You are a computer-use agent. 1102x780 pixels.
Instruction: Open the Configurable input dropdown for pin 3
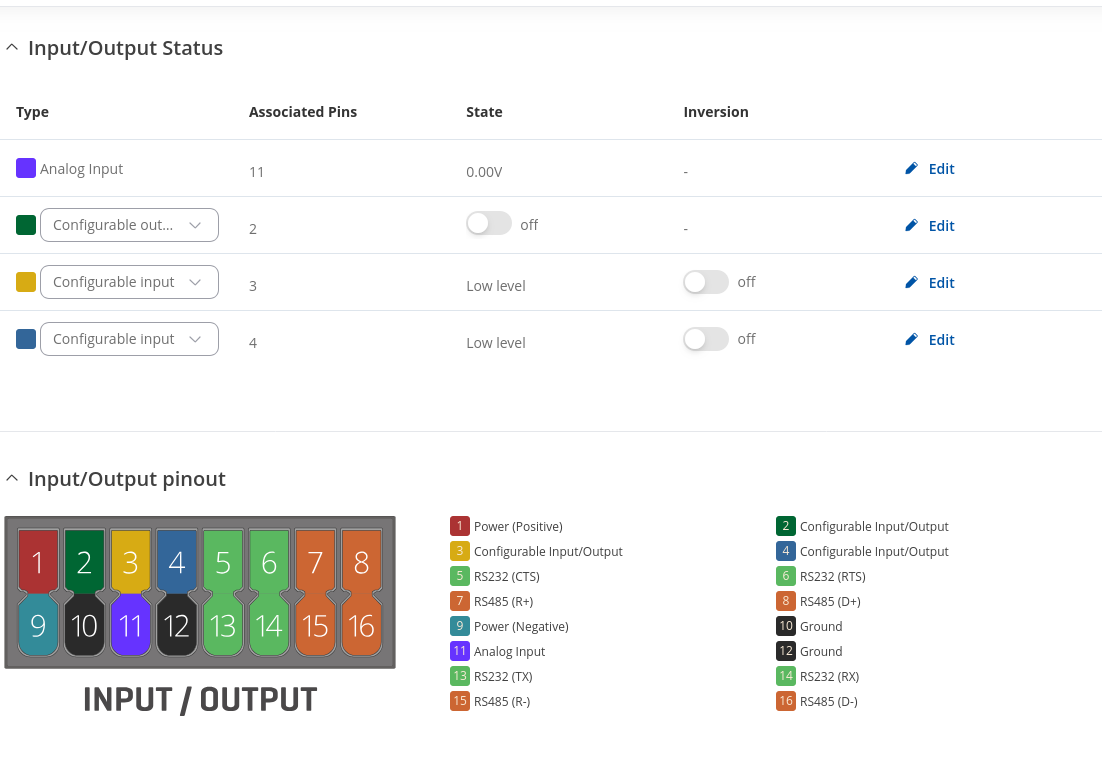click(x=129, y=283)
